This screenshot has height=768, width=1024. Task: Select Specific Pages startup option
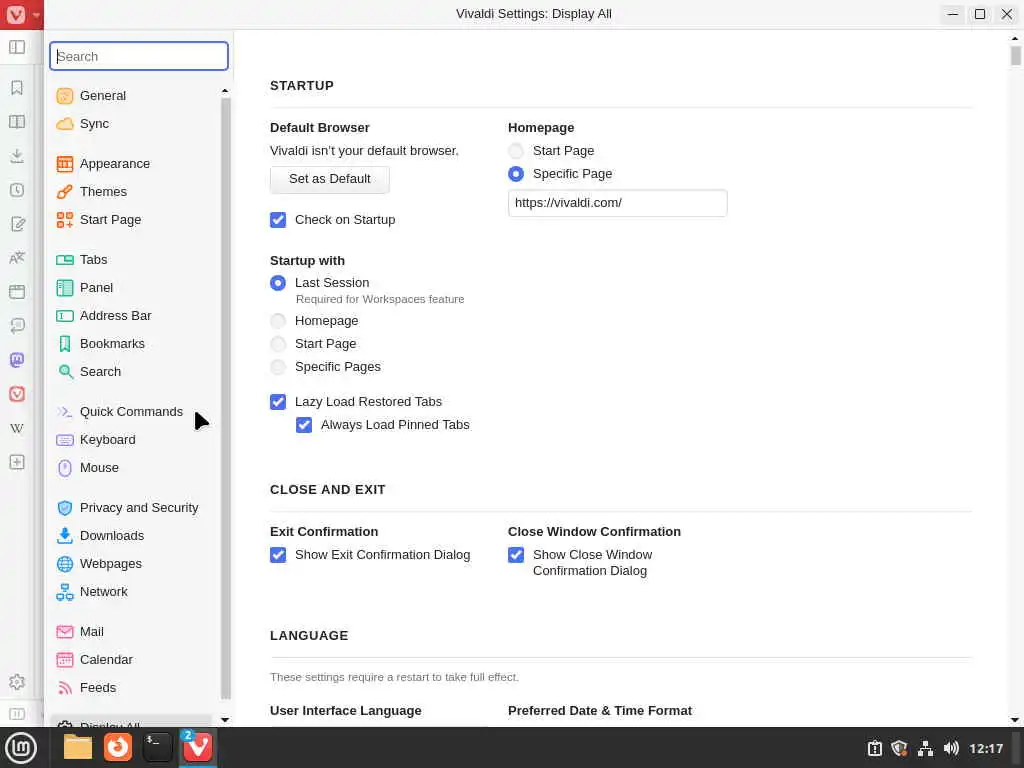278,367
